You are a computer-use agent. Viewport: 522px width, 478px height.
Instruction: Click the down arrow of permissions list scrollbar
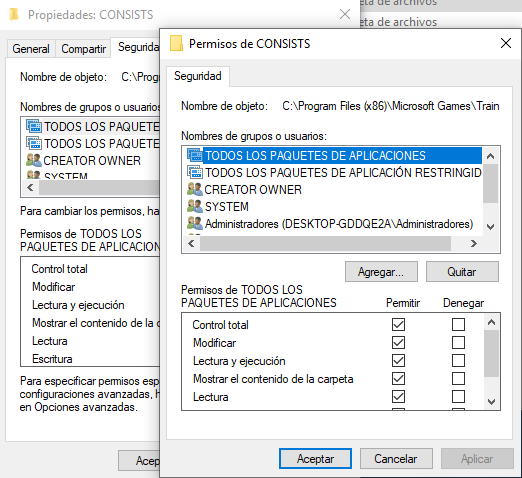point(491,401)
